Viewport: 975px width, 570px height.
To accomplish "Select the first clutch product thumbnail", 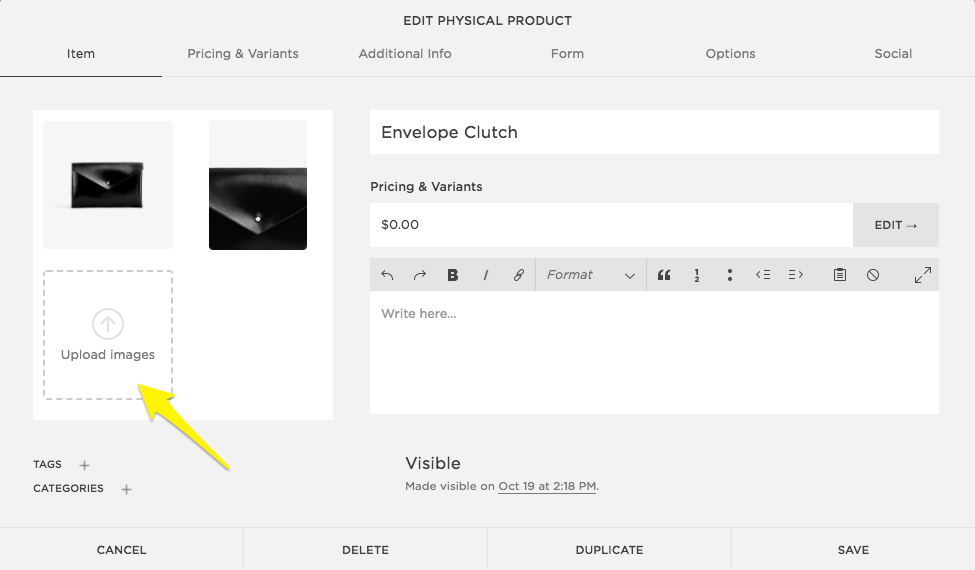I will pos(108,185).
